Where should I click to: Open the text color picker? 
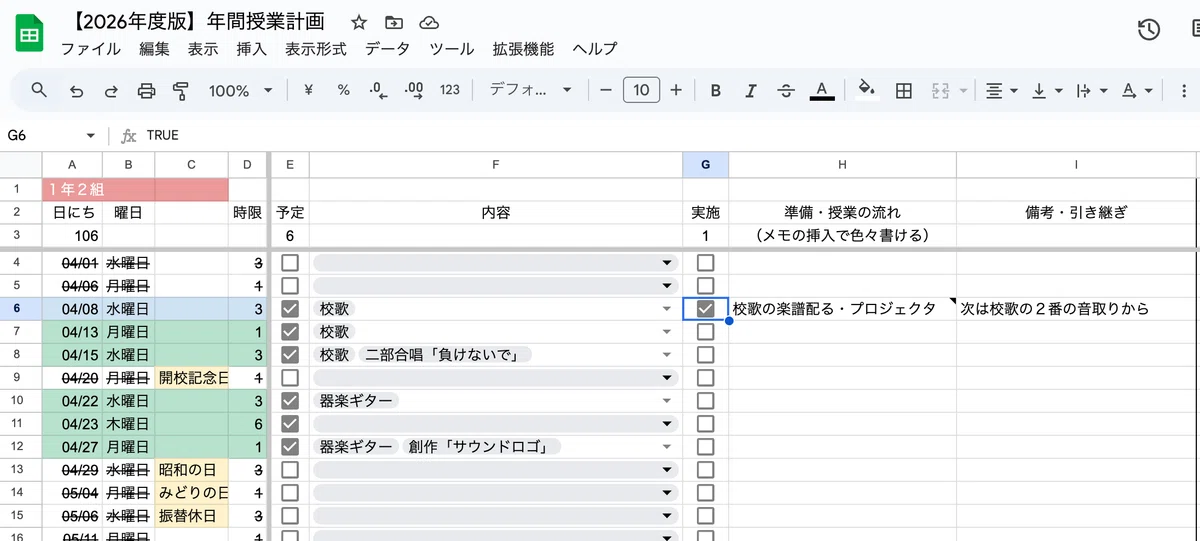(822, 91)
